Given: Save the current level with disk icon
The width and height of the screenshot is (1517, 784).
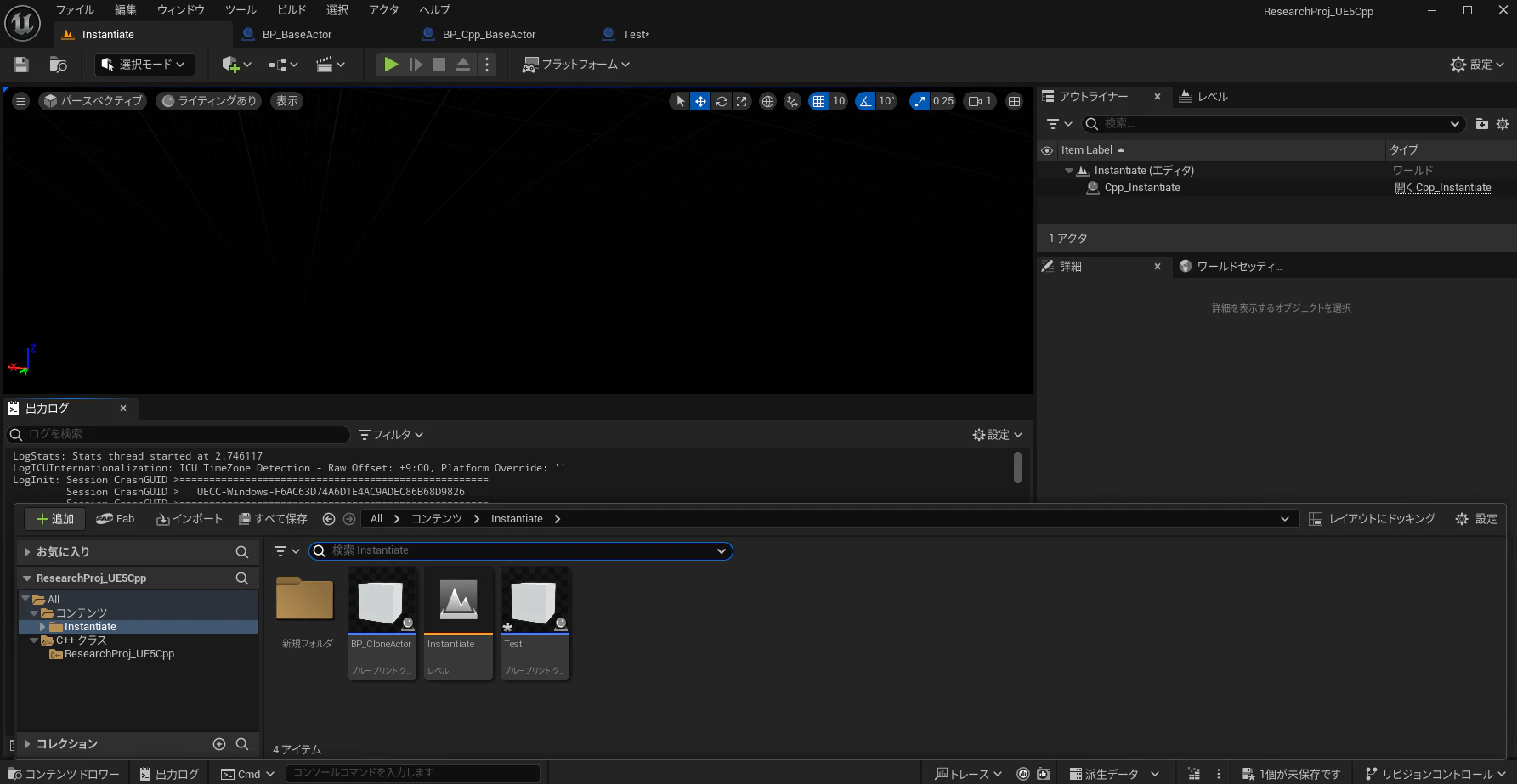Looking at the screenshot, I should [x=21, y=65].
